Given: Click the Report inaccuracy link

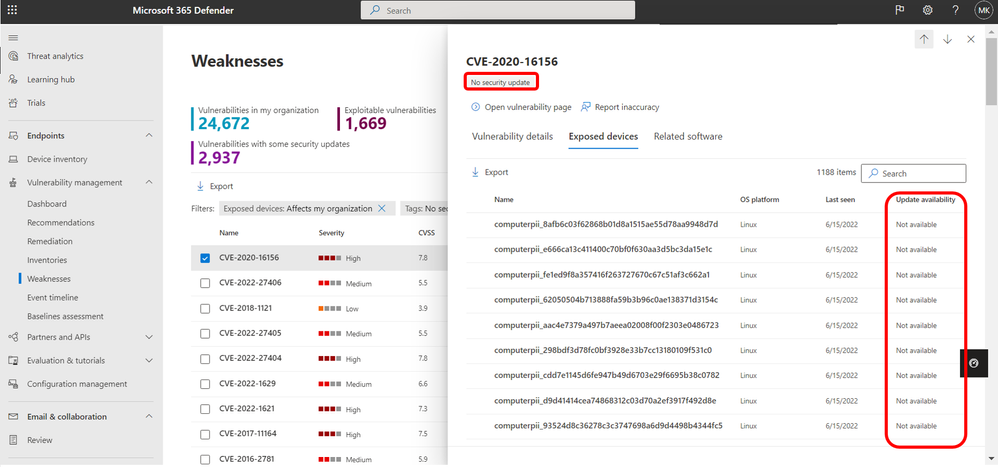Looking at the screenshot, I should (627, 108).
